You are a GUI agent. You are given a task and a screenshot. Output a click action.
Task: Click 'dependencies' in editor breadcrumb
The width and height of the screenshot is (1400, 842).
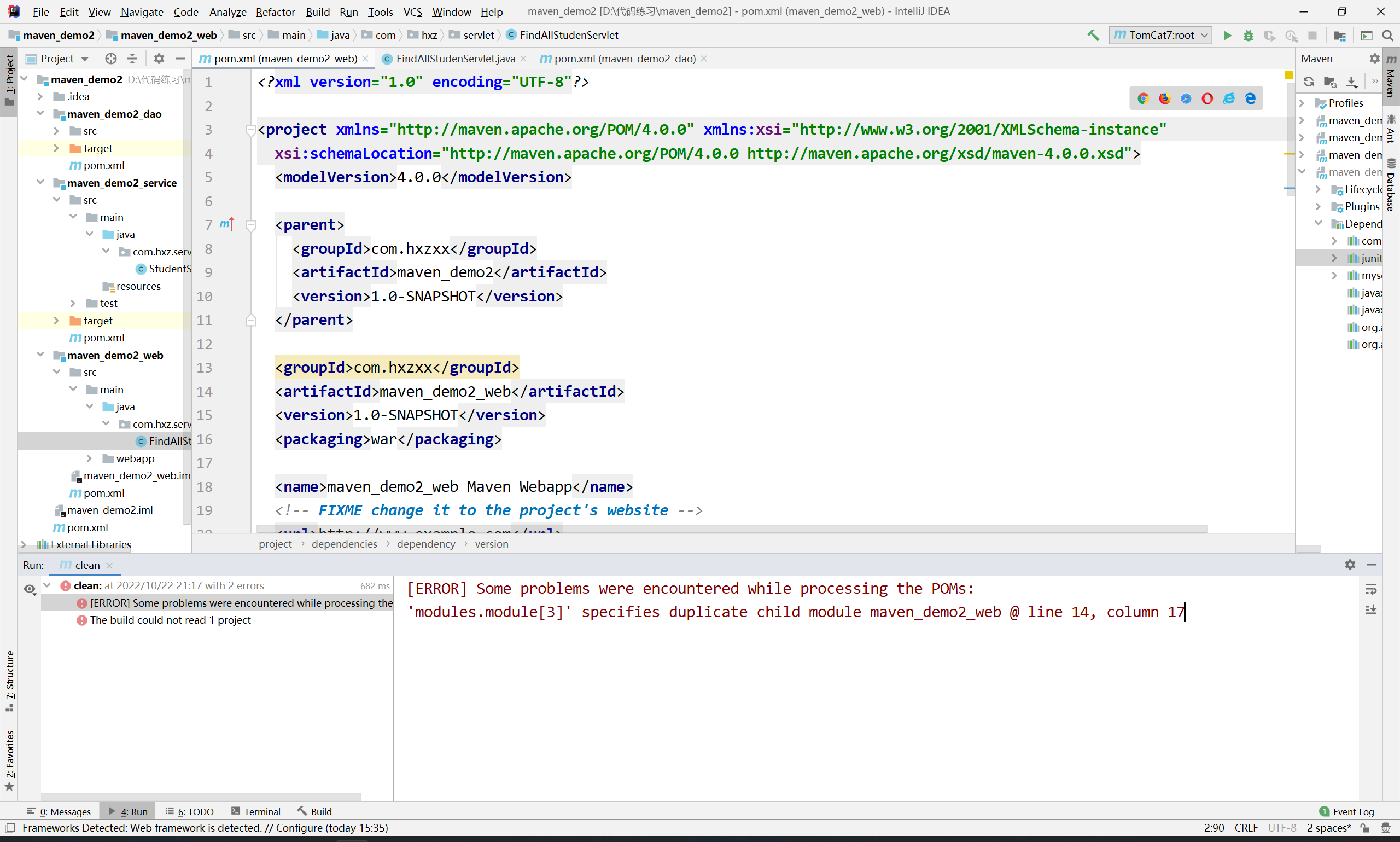344,544
